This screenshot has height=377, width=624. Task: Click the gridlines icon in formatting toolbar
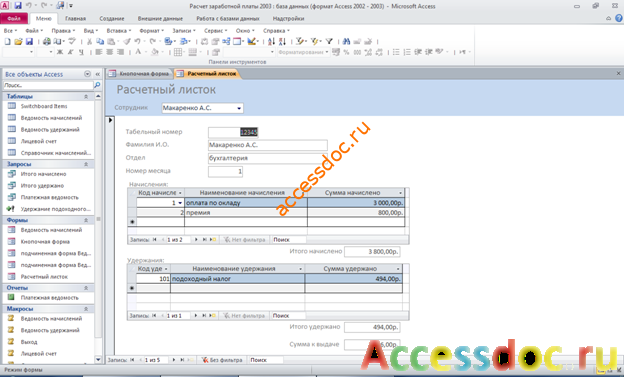tap(178, 52)
